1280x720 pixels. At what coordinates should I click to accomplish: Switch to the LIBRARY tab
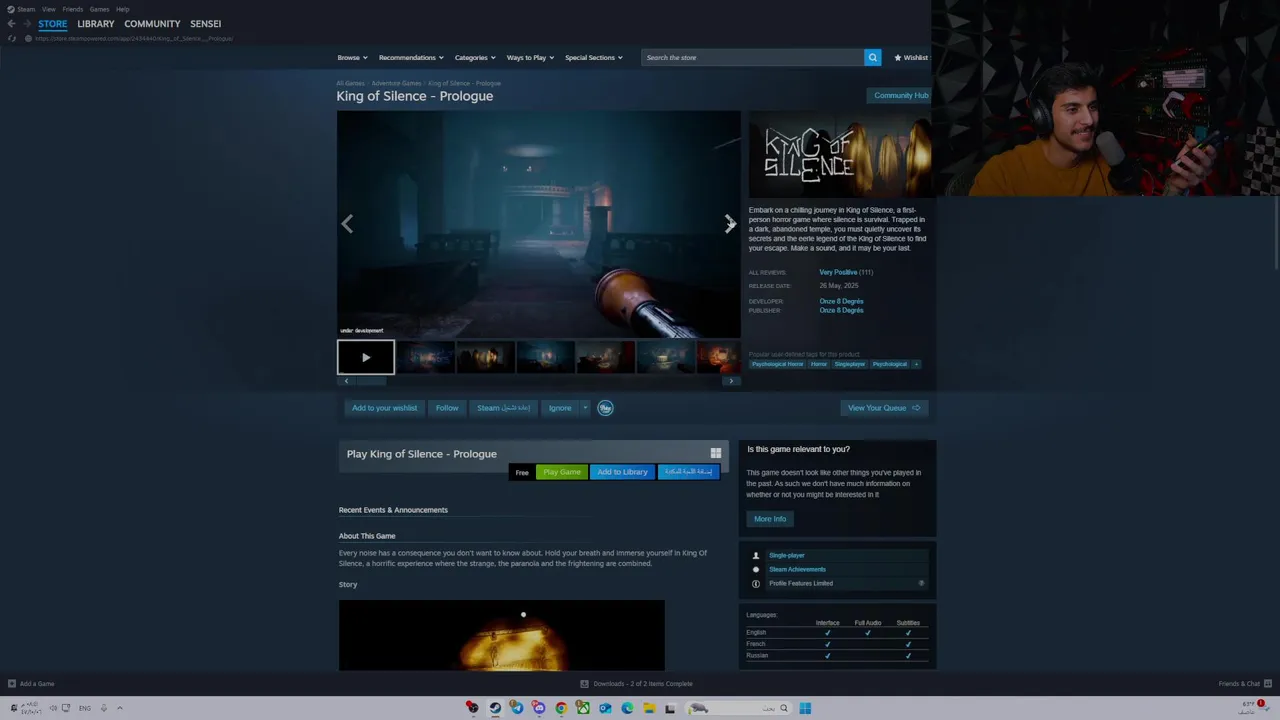[x=96, y=24]
